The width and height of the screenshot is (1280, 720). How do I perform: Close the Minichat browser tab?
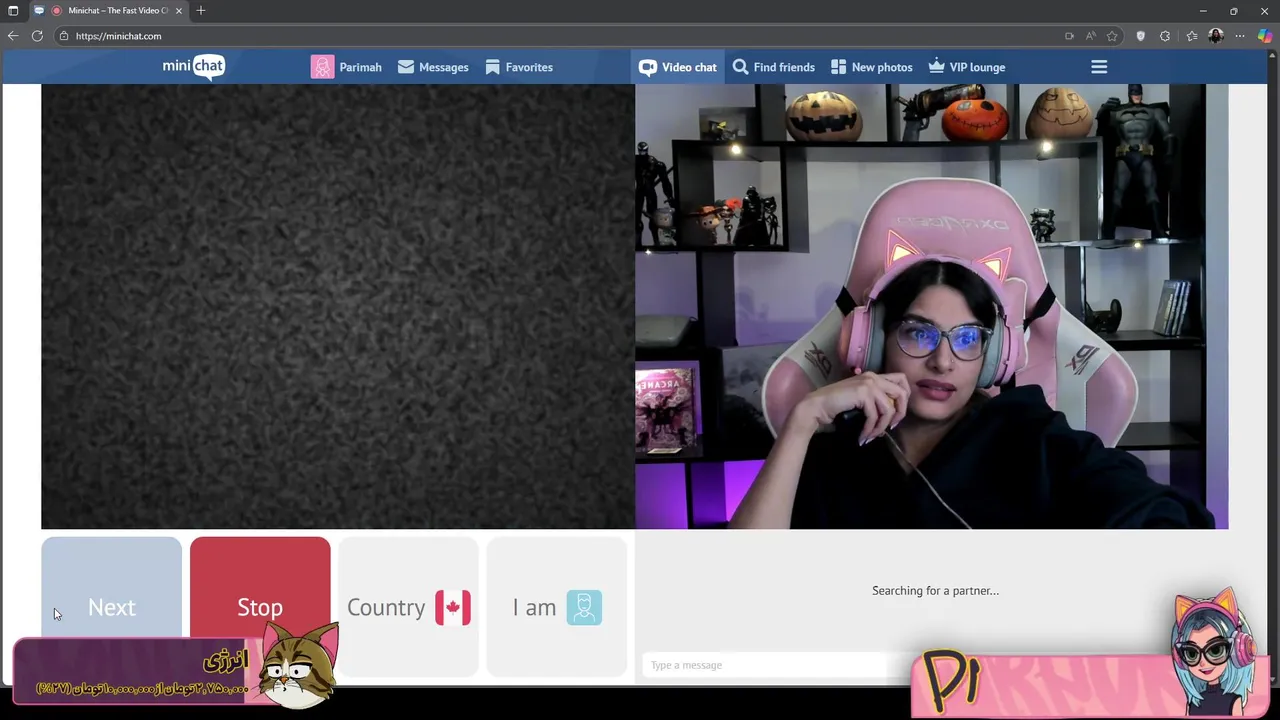pos(179,11)
